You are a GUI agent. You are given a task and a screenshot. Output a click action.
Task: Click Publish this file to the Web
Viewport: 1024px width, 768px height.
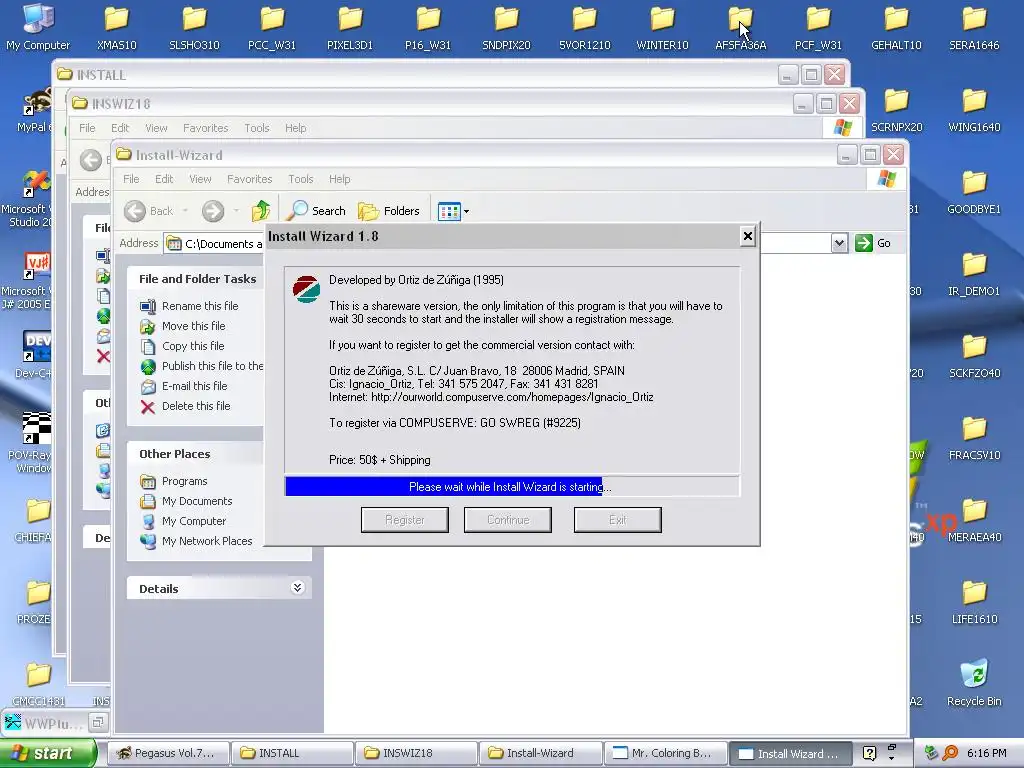tap(212, 366)
